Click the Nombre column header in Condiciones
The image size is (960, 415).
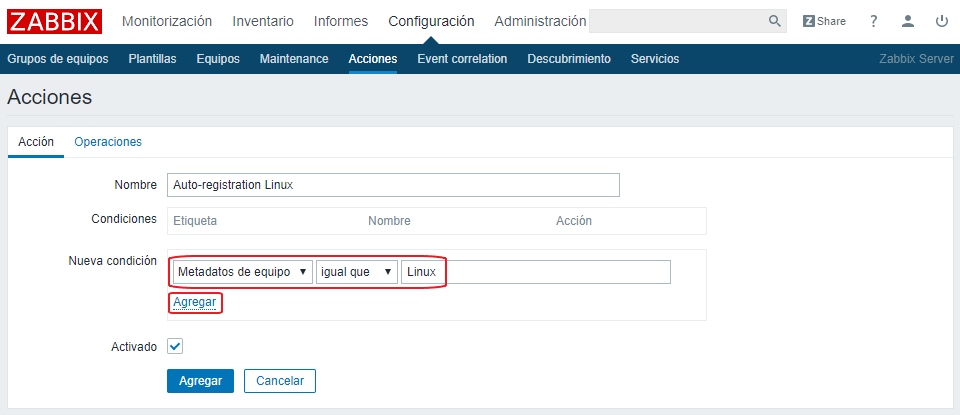click(389, 221)
